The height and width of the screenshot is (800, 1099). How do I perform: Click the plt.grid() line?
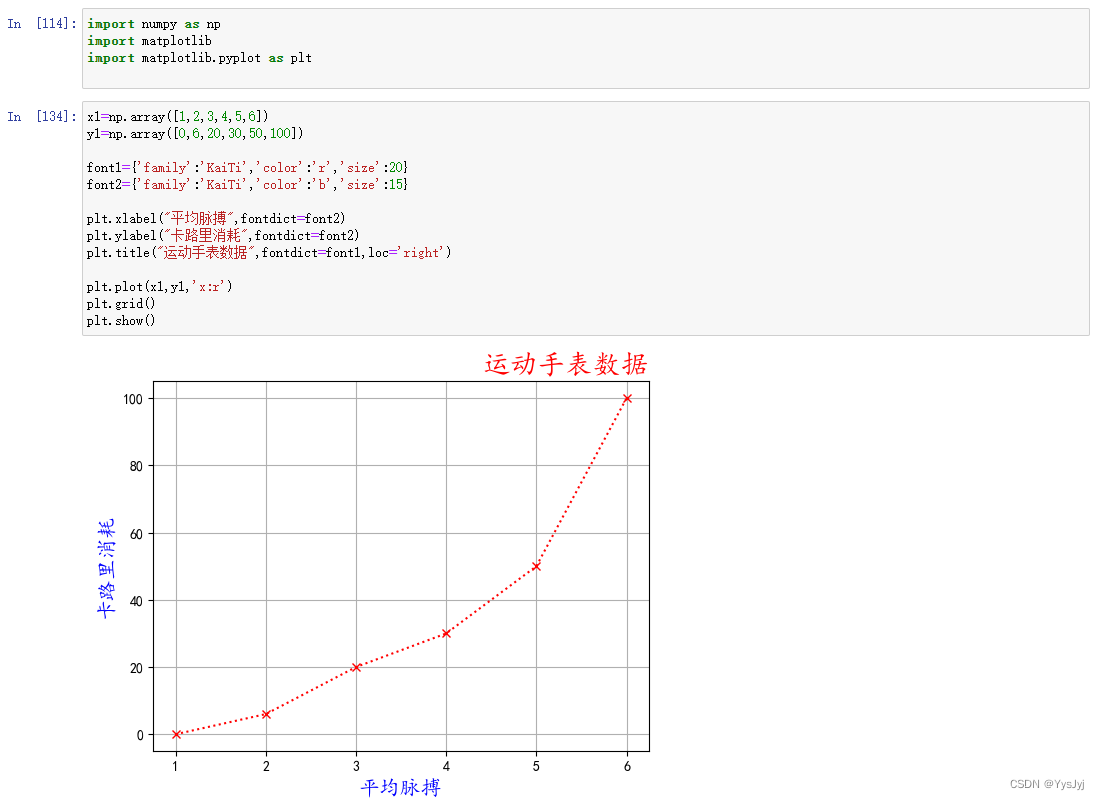point(121,304)
